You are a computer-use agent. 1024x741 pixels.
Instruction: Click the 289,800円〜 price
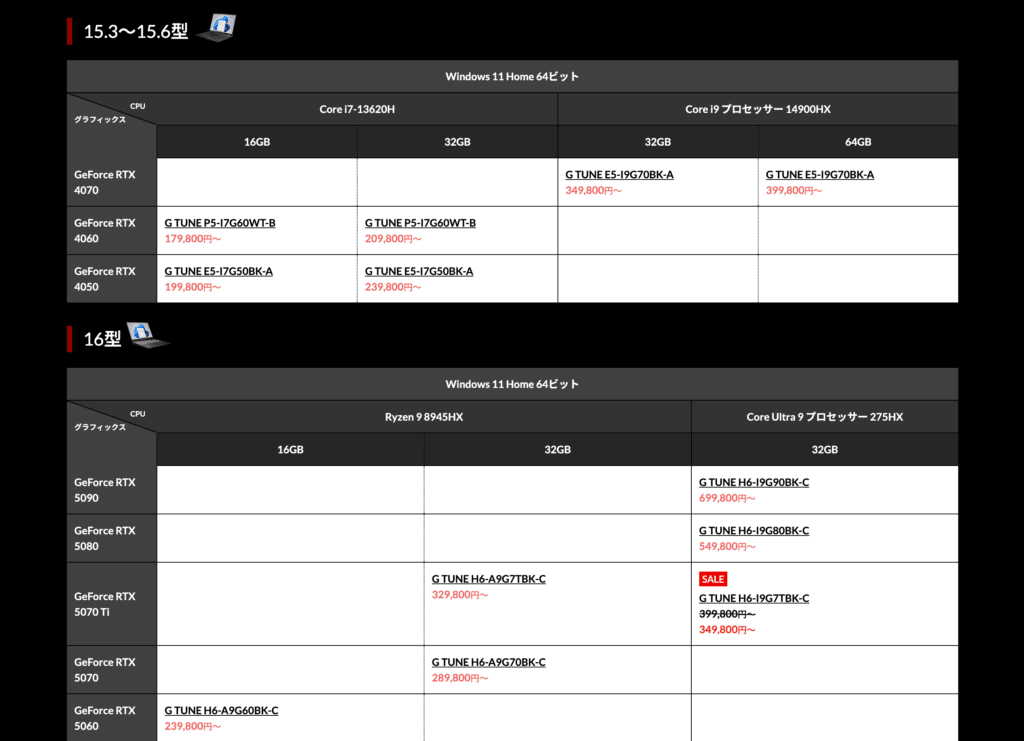[x=460, y=678]
